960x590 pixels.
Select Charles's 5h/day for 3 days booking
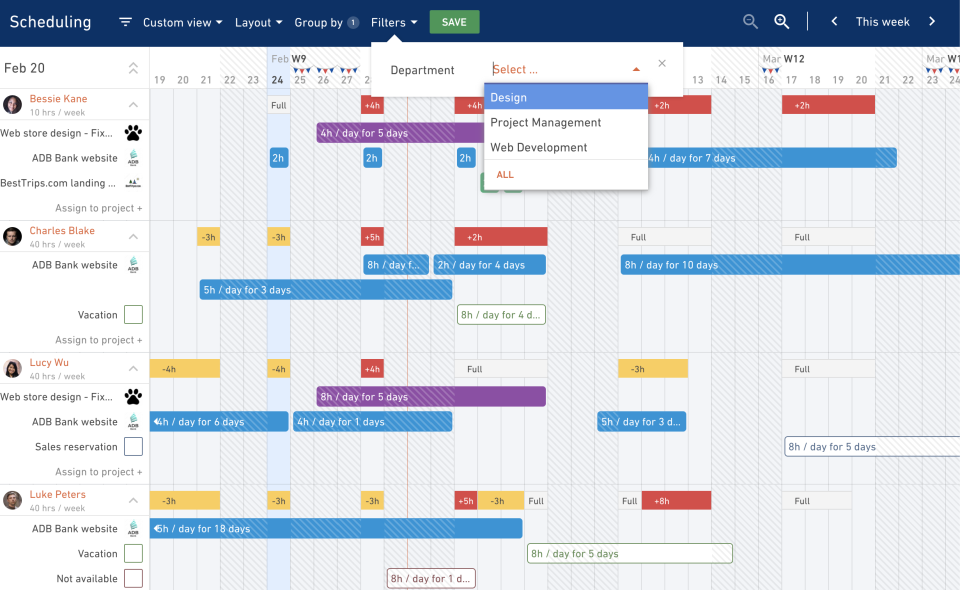point(326,290)
